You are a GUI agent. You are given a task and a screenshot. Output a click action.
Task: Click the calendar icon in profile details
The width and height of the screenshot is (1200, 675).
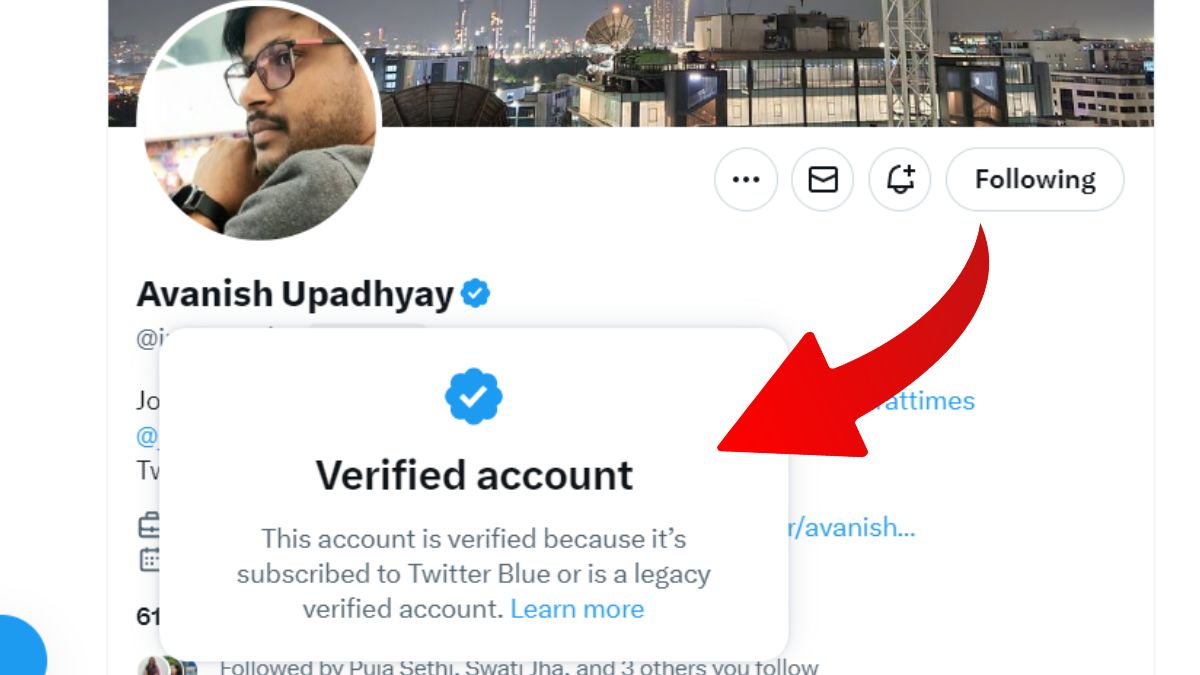(148, 559)
